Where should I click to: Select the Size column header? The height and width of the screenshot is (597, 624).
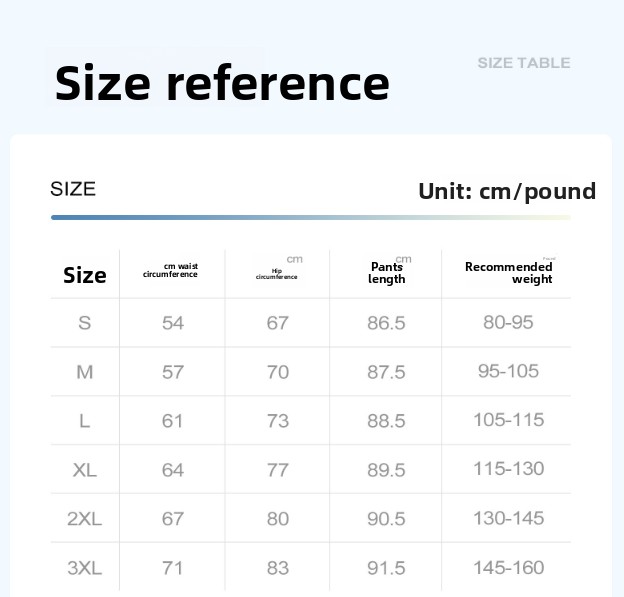(x=85, y=275)
